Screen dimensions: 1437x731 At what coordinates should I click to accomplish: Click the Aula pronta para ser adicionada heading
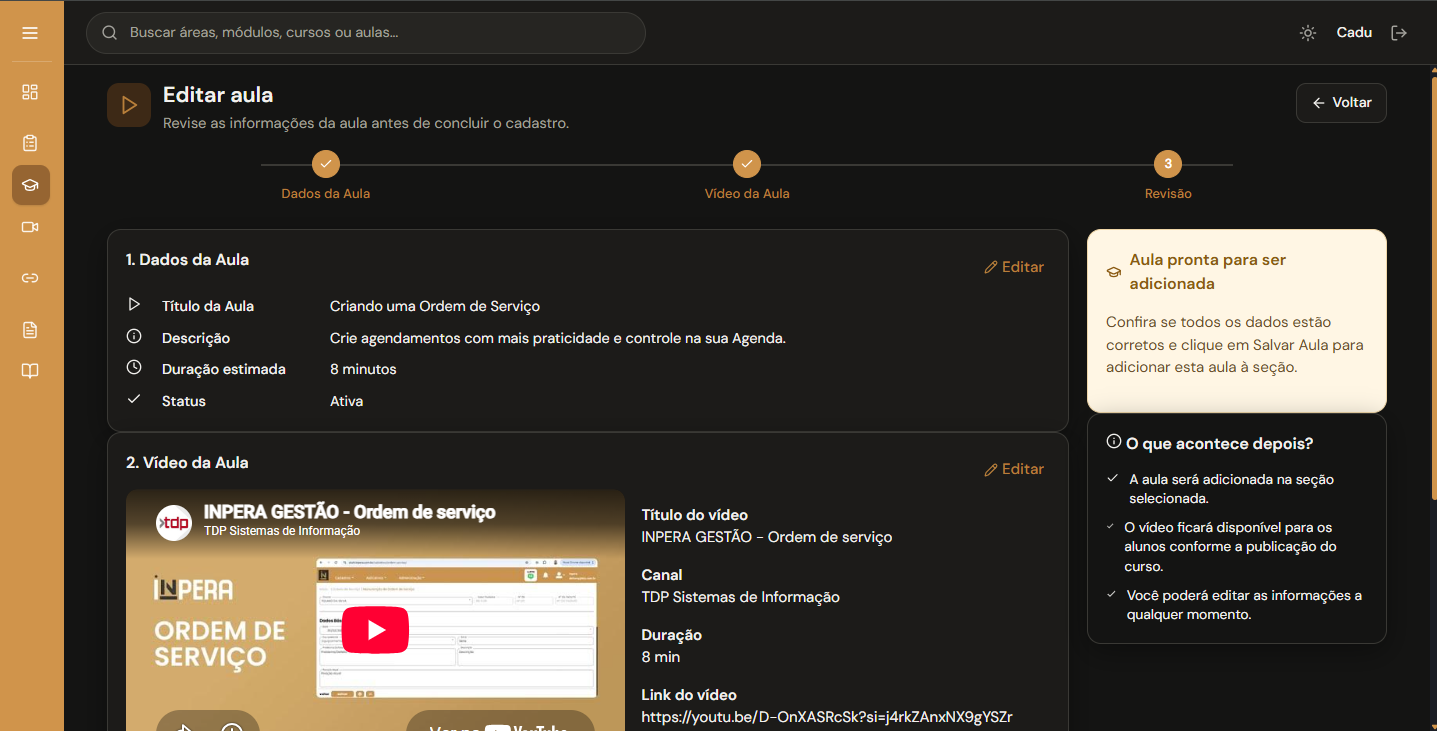coord(1207,272)
